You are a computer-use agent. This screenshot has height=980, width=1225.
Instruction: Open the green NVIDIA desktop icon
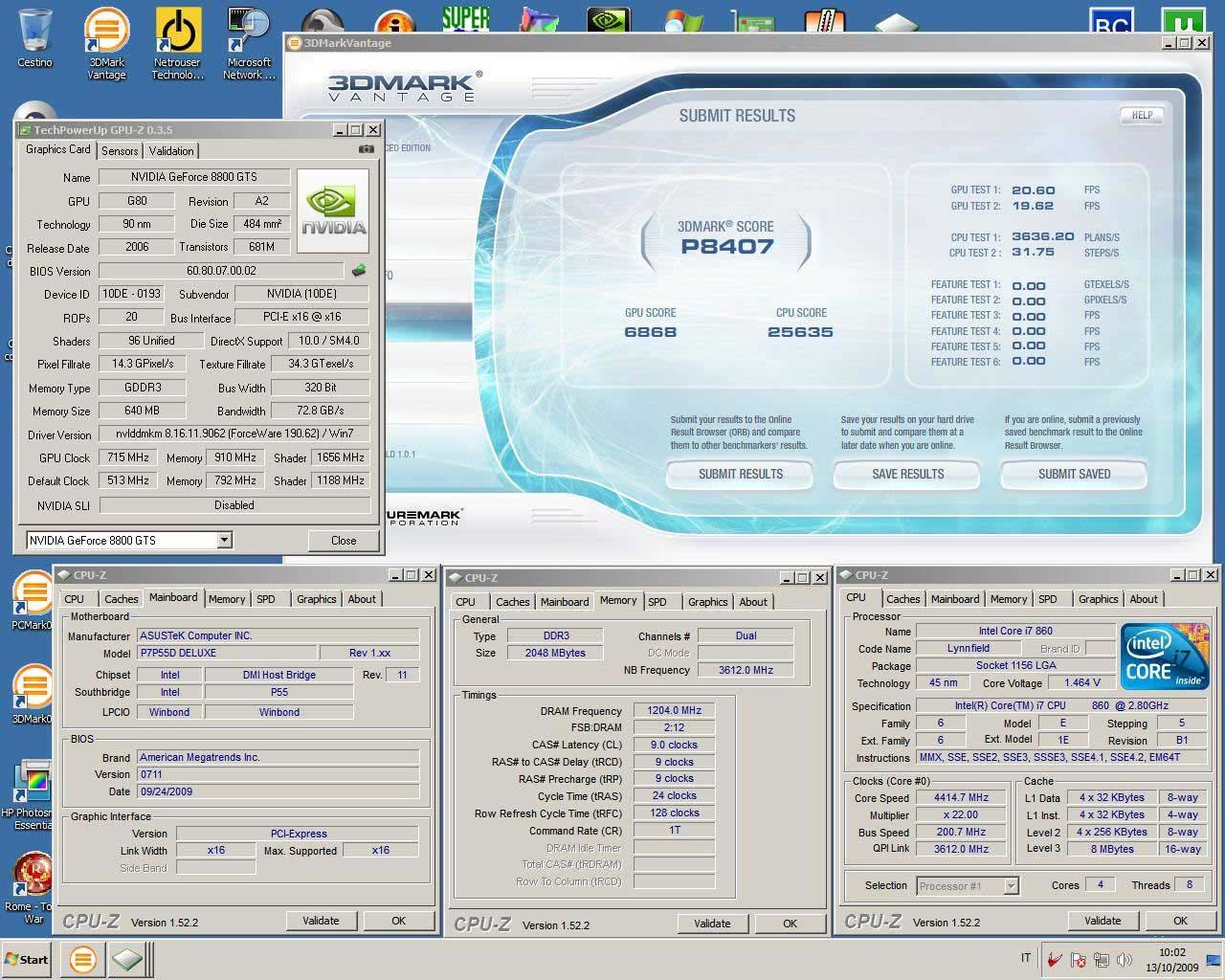pyautogui.click(x=610, y=21)
